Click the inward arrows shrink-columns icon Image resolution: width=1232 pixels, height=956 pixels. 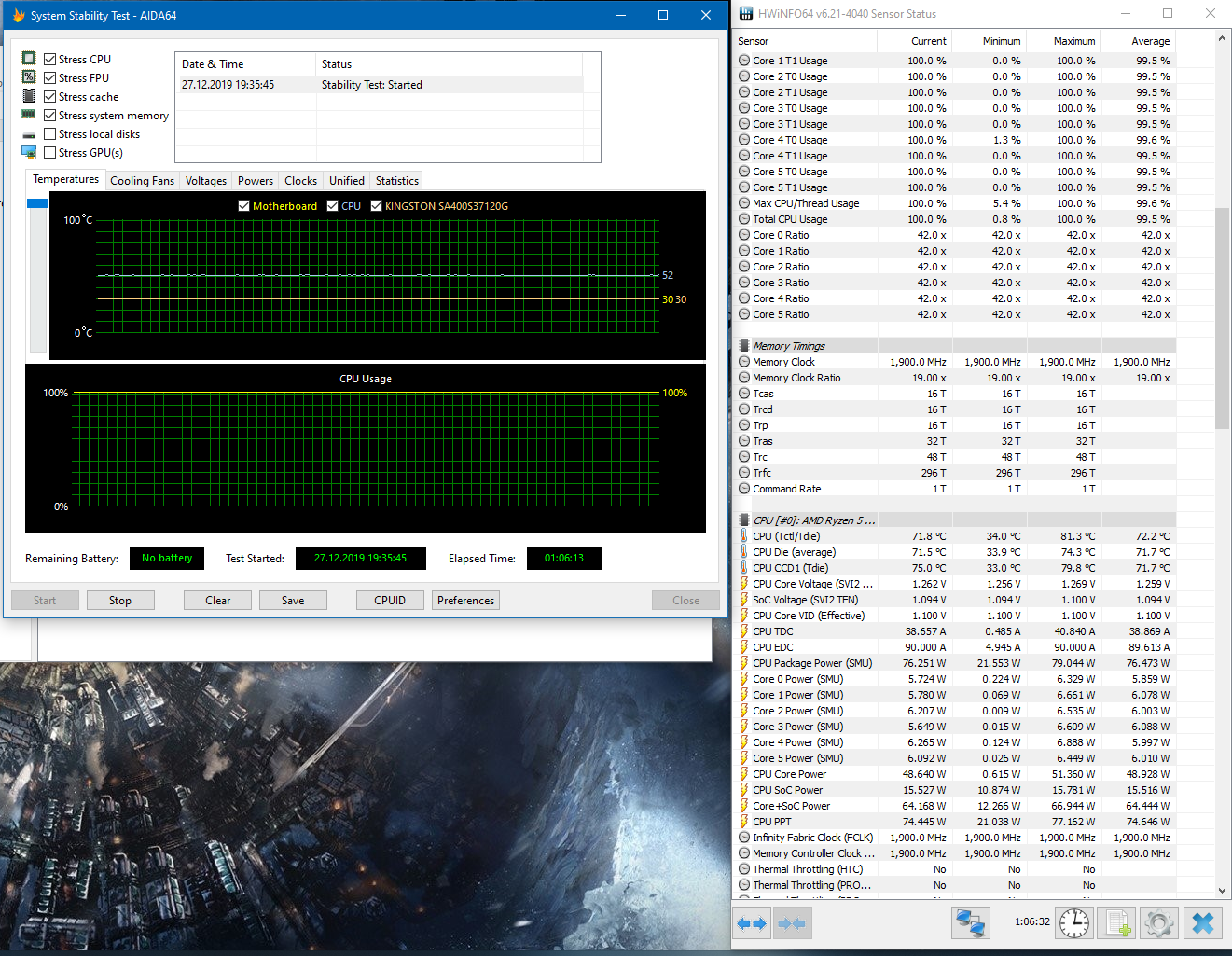click(x=792, y=923)
